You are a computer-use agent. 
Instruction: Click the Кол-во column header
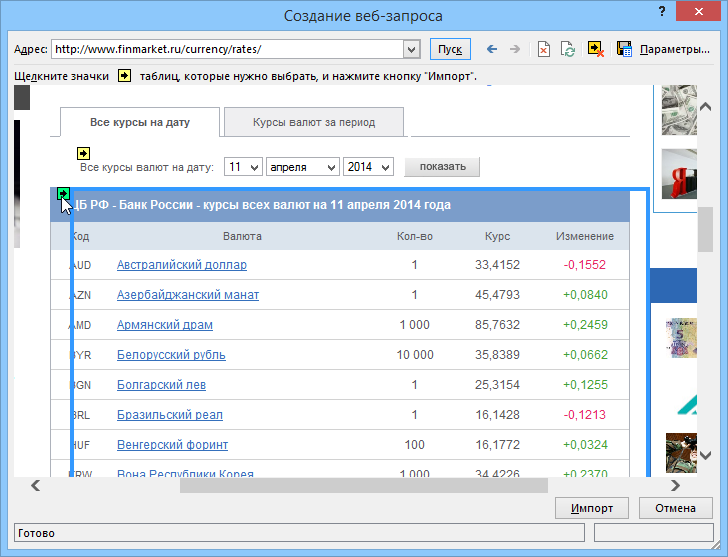[x=415, y=236]
